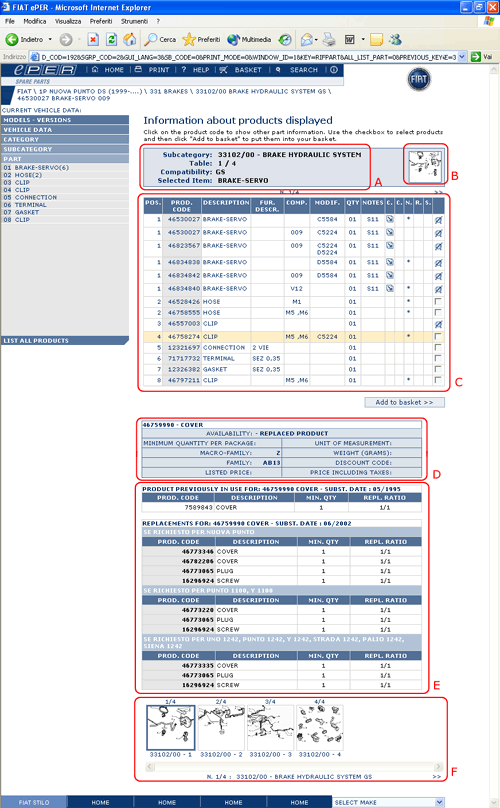The image size is (500, 808).
Task: Click crossed-out icon in row 46557003 CLIP
Action: tap(438, 324)
